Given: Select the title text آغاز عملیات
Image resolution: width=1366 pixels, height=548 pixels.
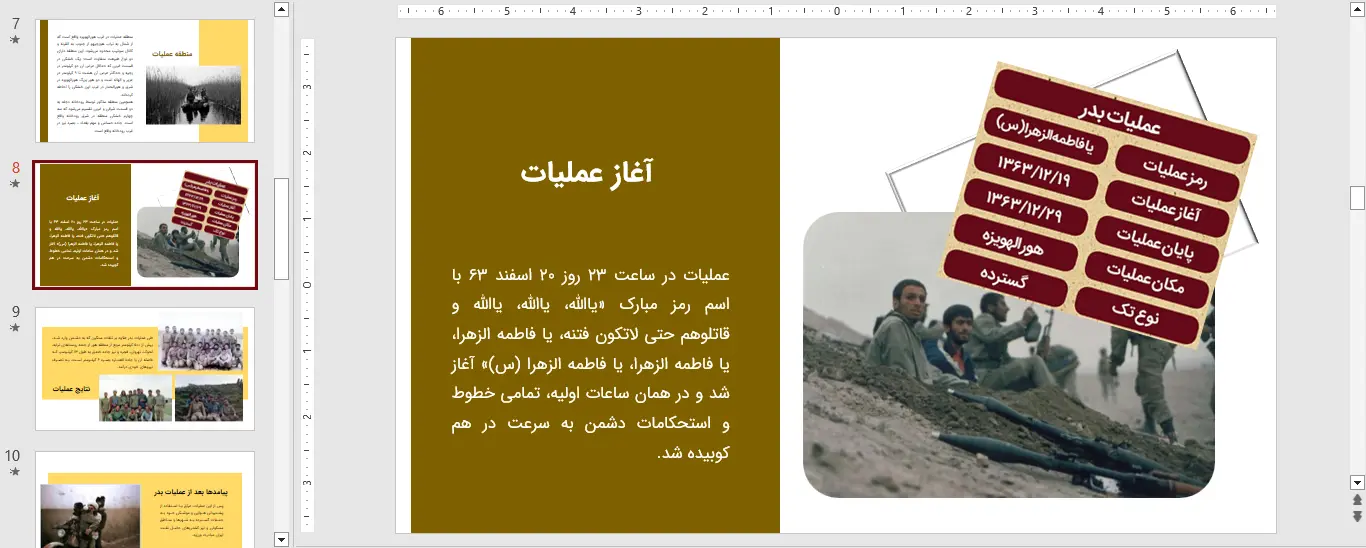Looking at the screenshot, I should [x=587, y=172].
